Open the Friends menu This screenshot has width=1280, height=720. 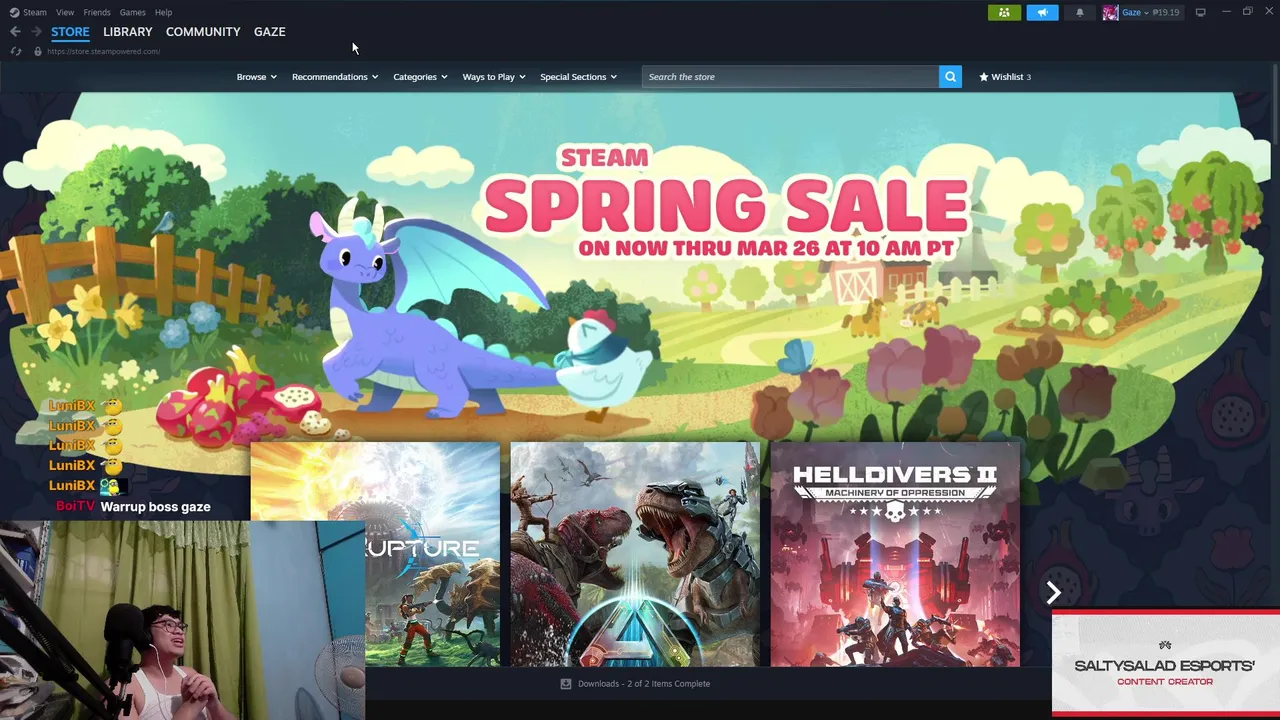(97, 12)
